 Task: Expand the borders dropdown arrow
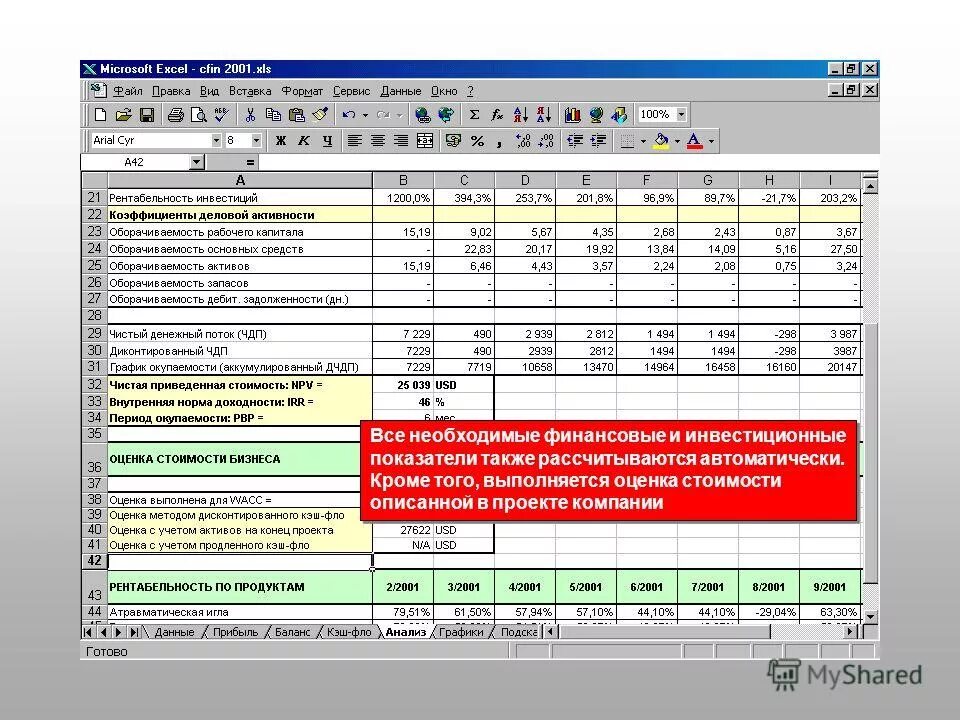tap(643, 141)
